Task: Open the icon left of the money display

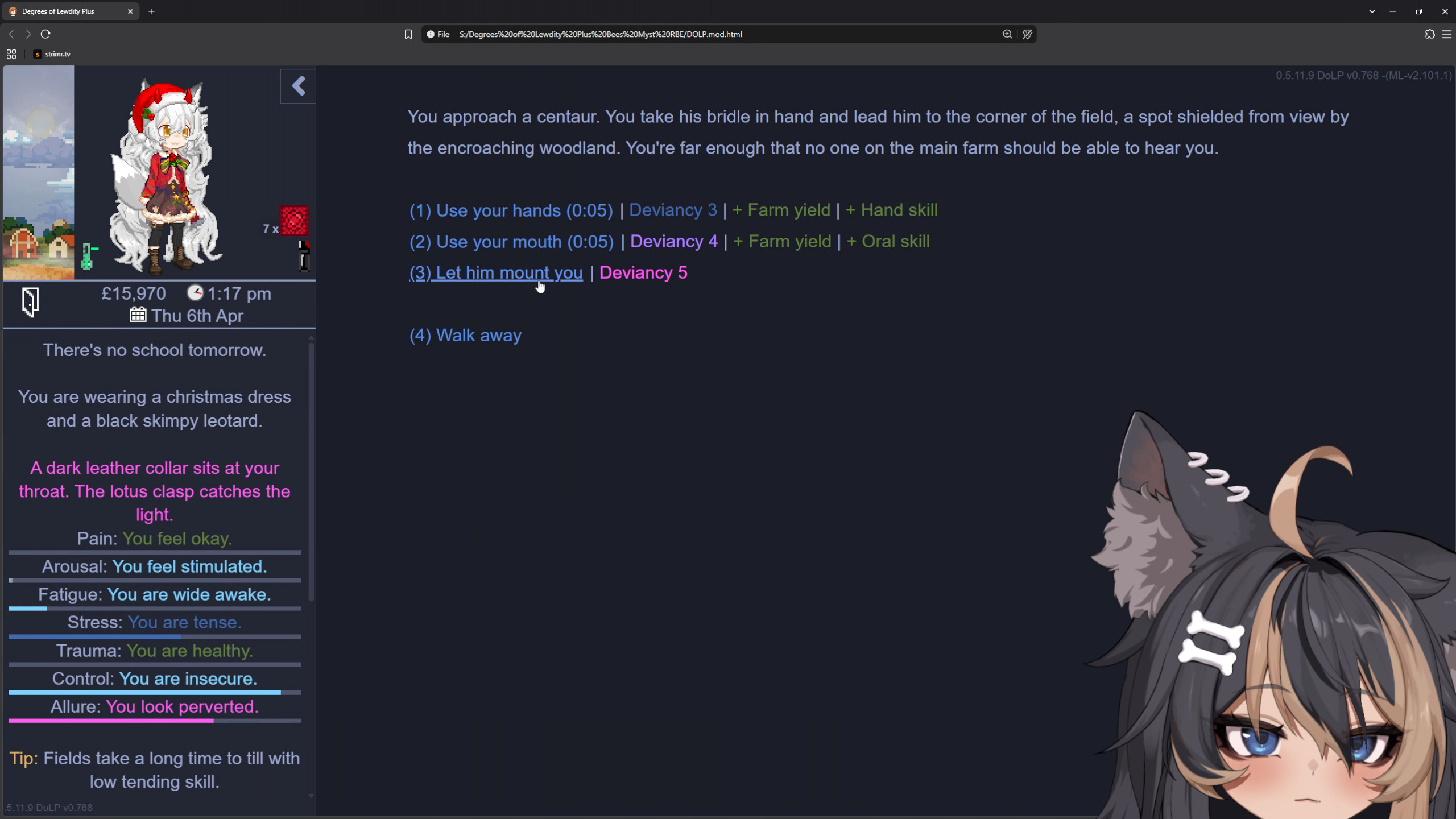Action: click(x=31, y=301)
